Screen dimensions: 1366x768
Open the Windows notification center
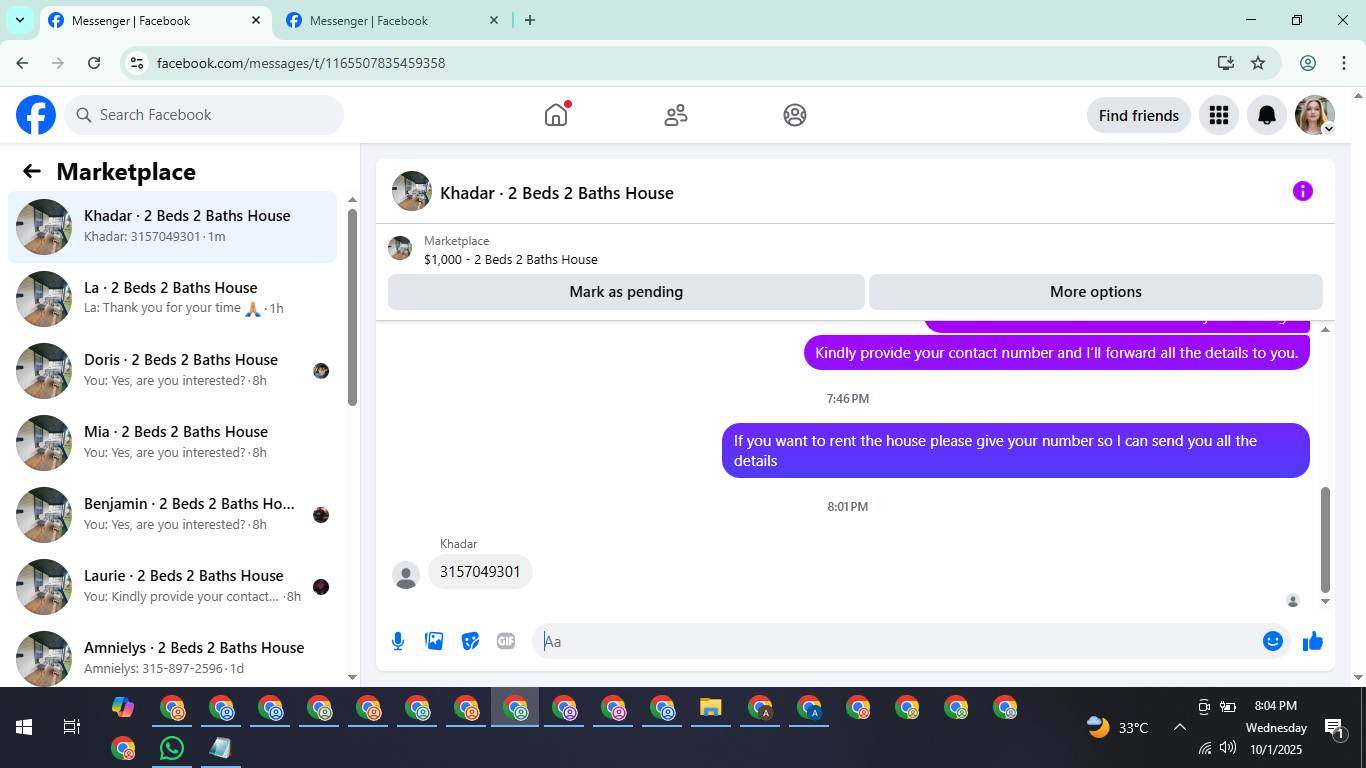[x=1334, y=727]
